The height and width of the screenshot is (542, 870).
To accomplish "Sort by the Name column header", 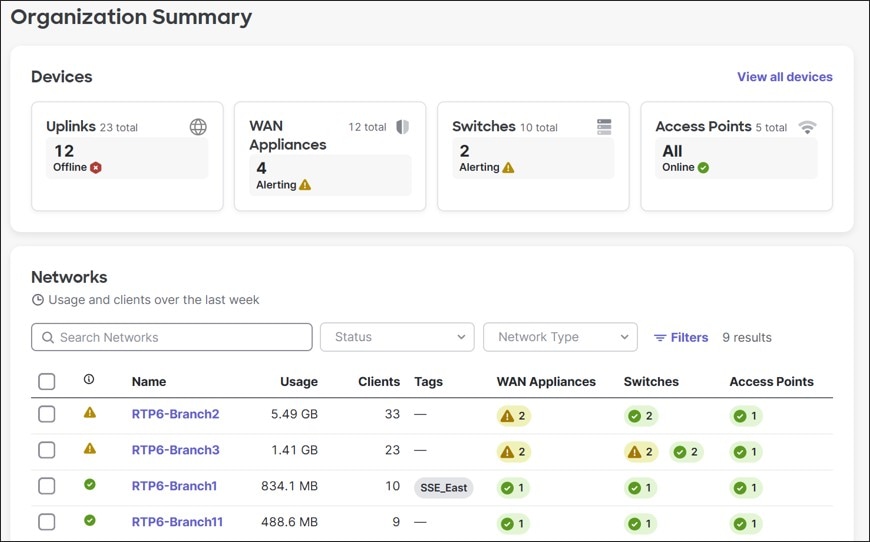I will pyautogui.click(x=149, y=382).
